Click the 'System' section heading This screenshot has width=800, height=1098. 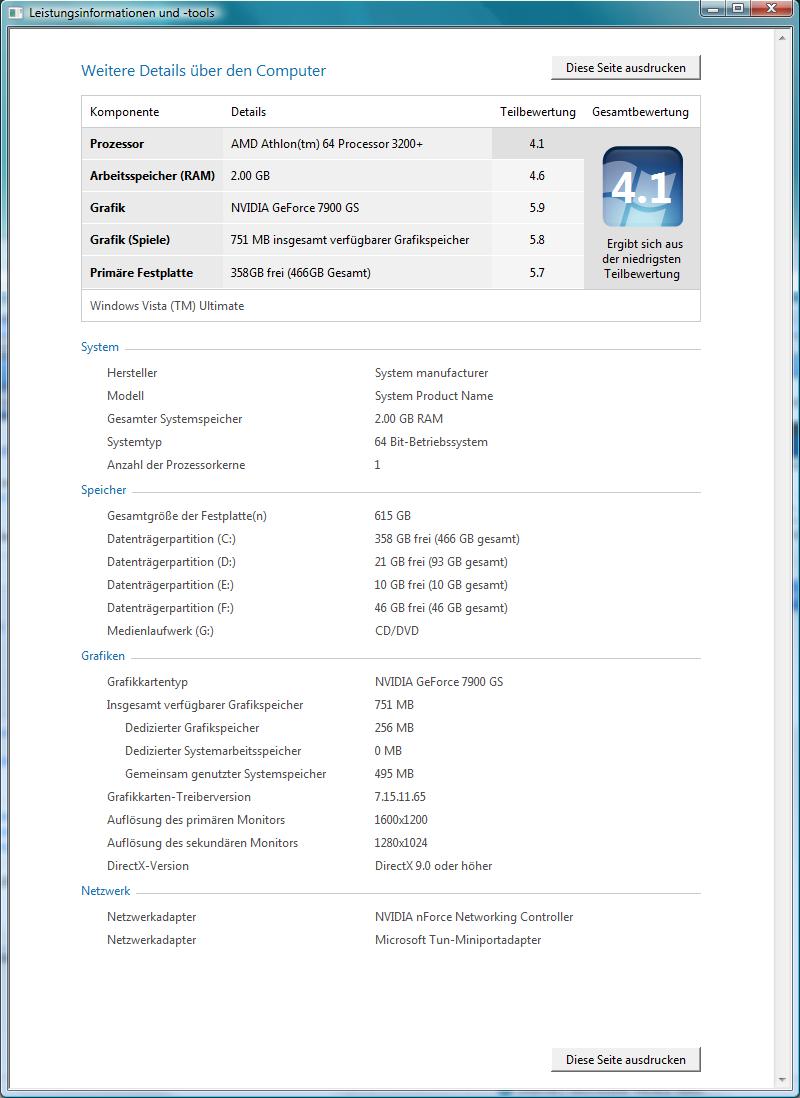[100, 347]
